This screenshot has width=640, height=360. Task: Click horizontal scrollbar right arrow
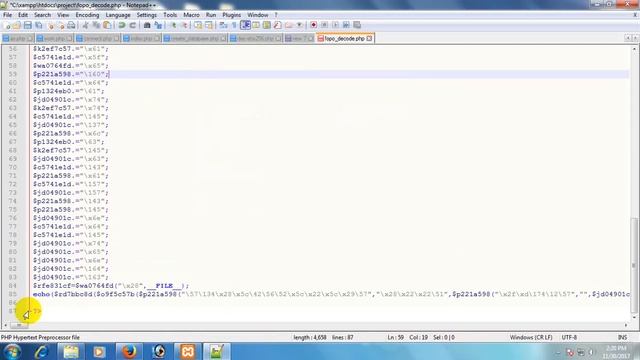[626, 325]
